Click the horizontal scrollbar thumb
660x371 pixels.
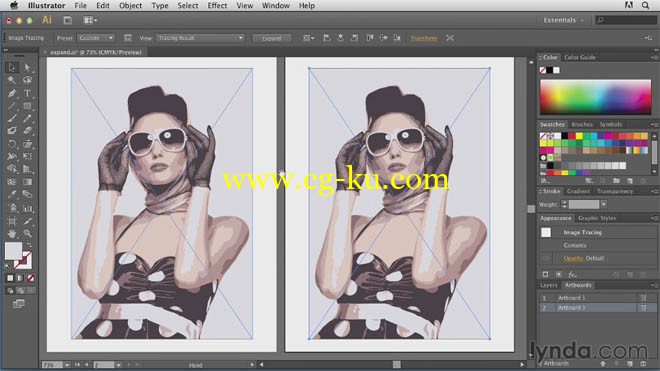click(x=396, y=364)
